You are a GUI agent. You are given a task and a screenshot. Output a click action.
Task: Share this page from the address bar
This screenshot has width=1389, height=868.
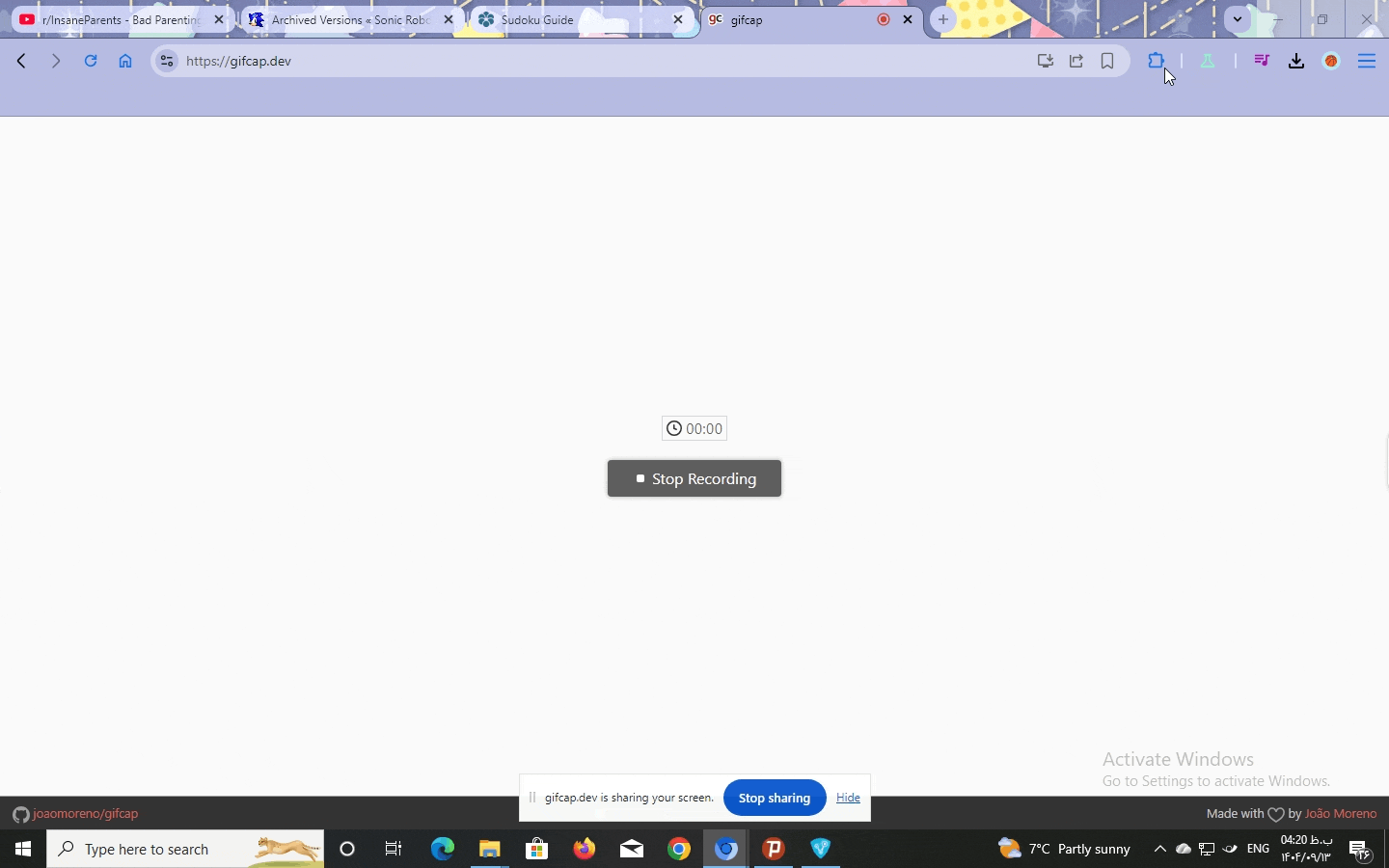coord(1077,61)
